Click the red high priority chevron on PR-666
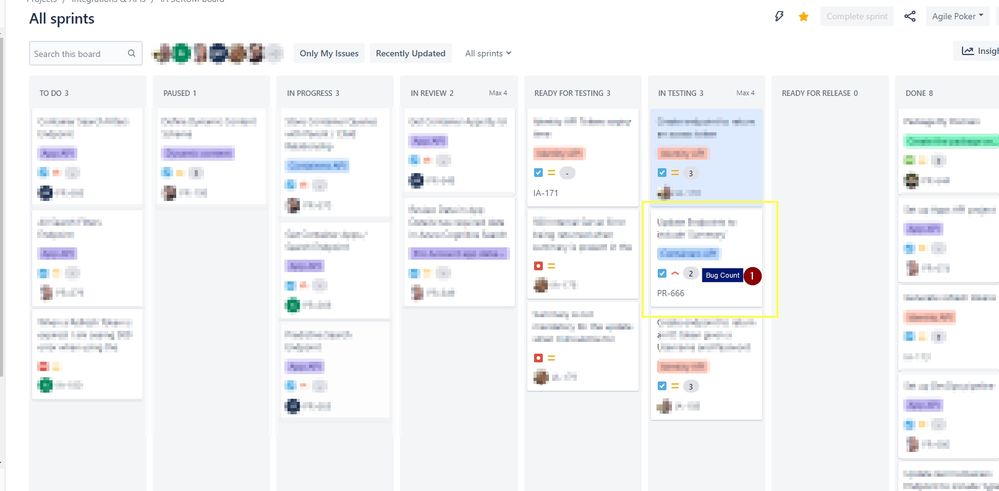Image resolution: width=999 pixels, height=491 pixels. (675, 274)
